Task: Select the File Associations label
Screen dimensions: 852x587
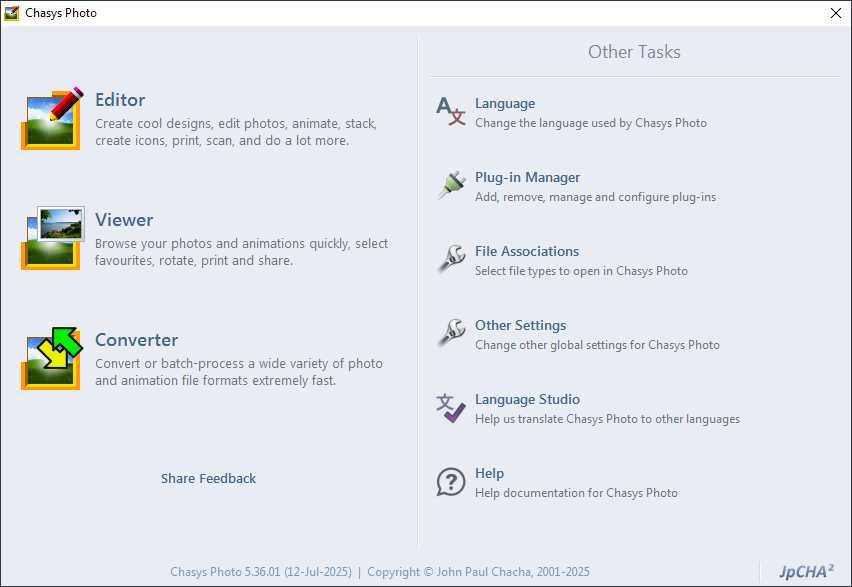Action: coord(527,251)
